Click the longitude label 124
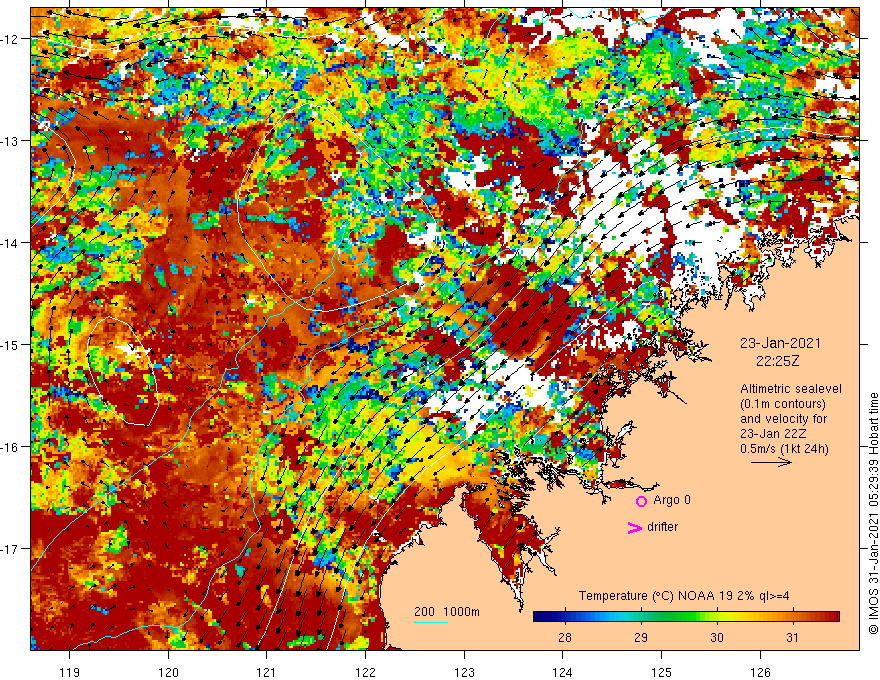Viewport: 880px width, 680px height. coord(563,672)
